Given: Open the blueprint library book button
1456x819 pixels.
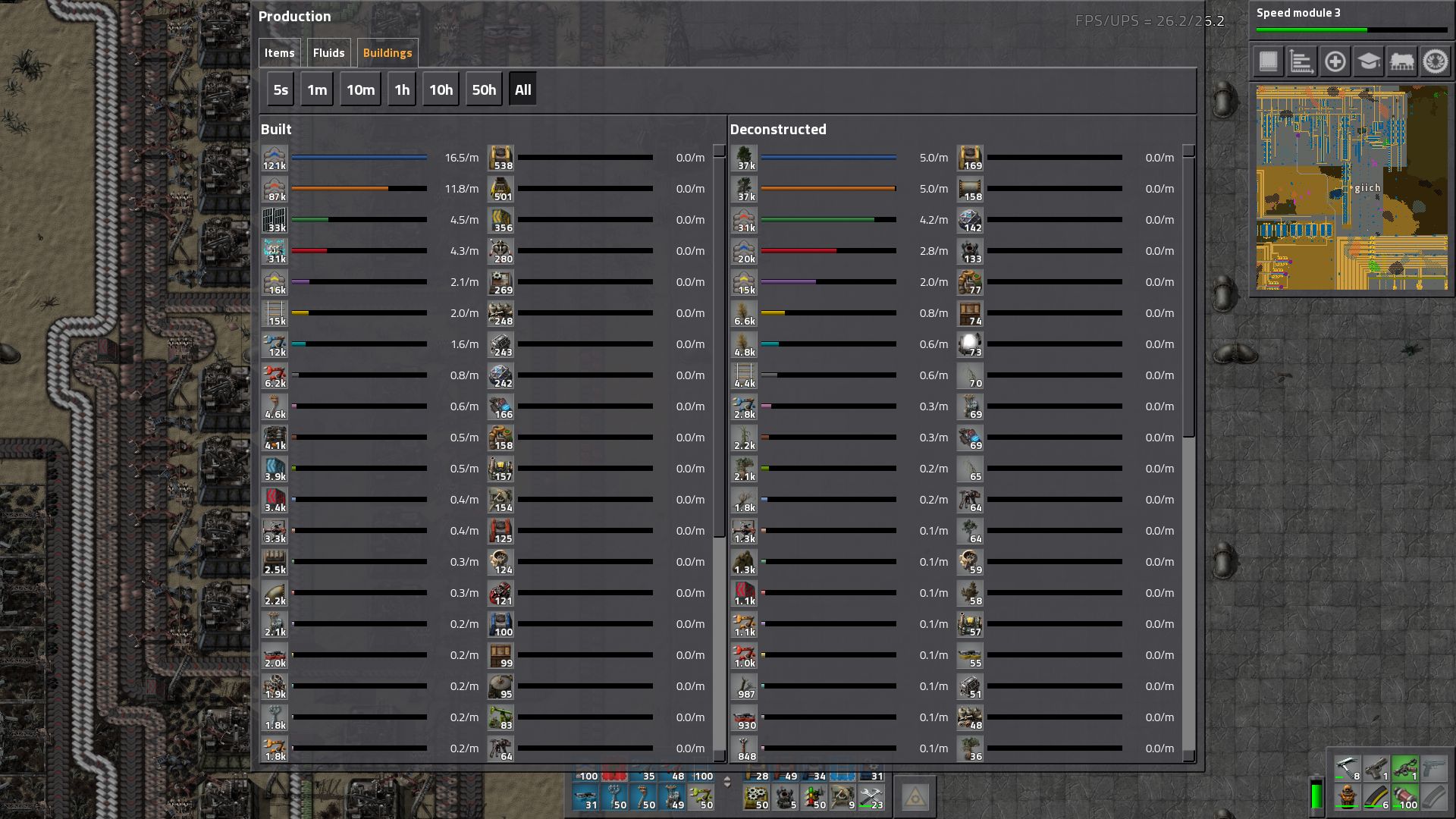Looking at the screenshot, I should [1269, 61].
